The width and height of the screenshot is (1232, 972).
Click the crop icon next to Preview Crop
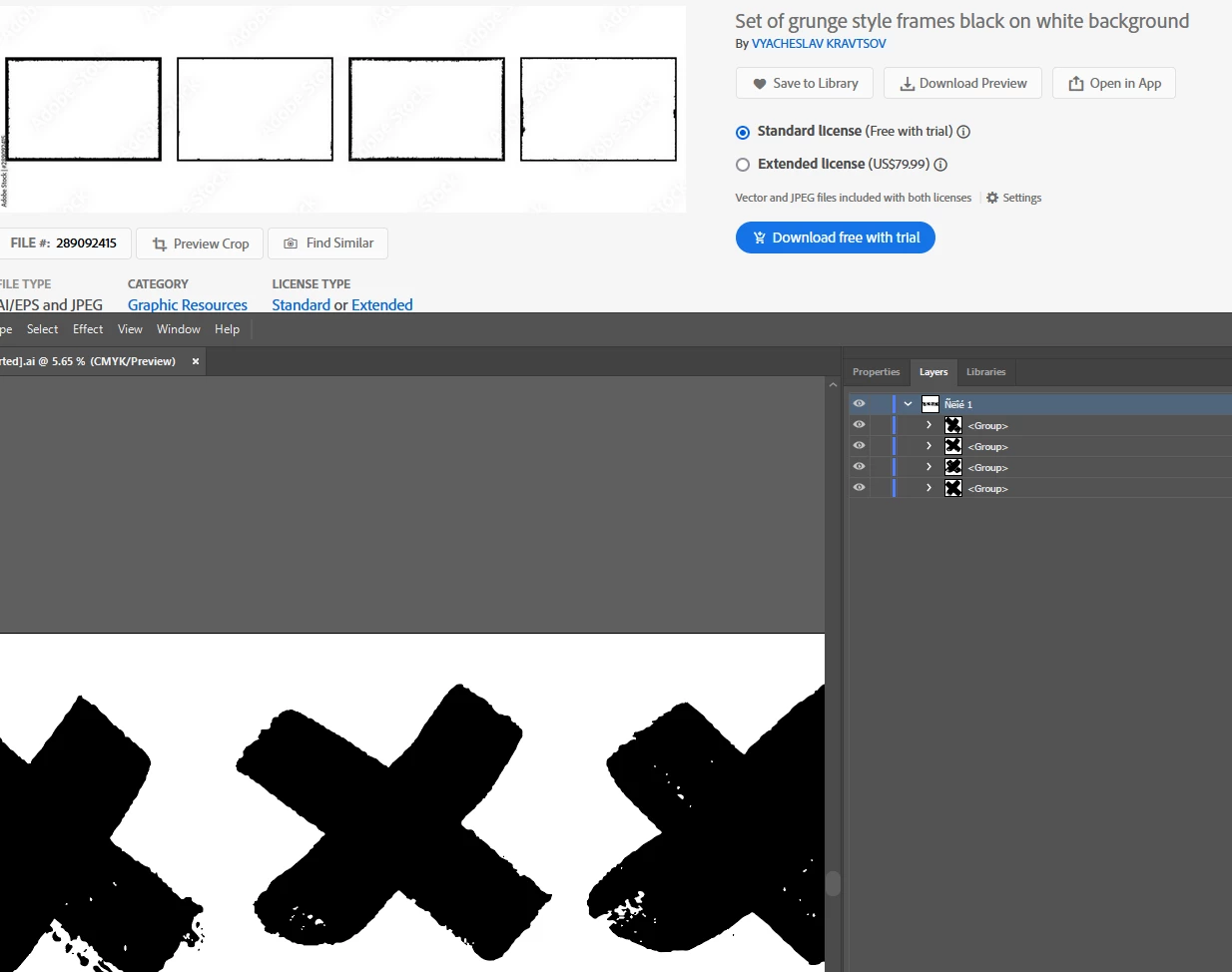160,243
